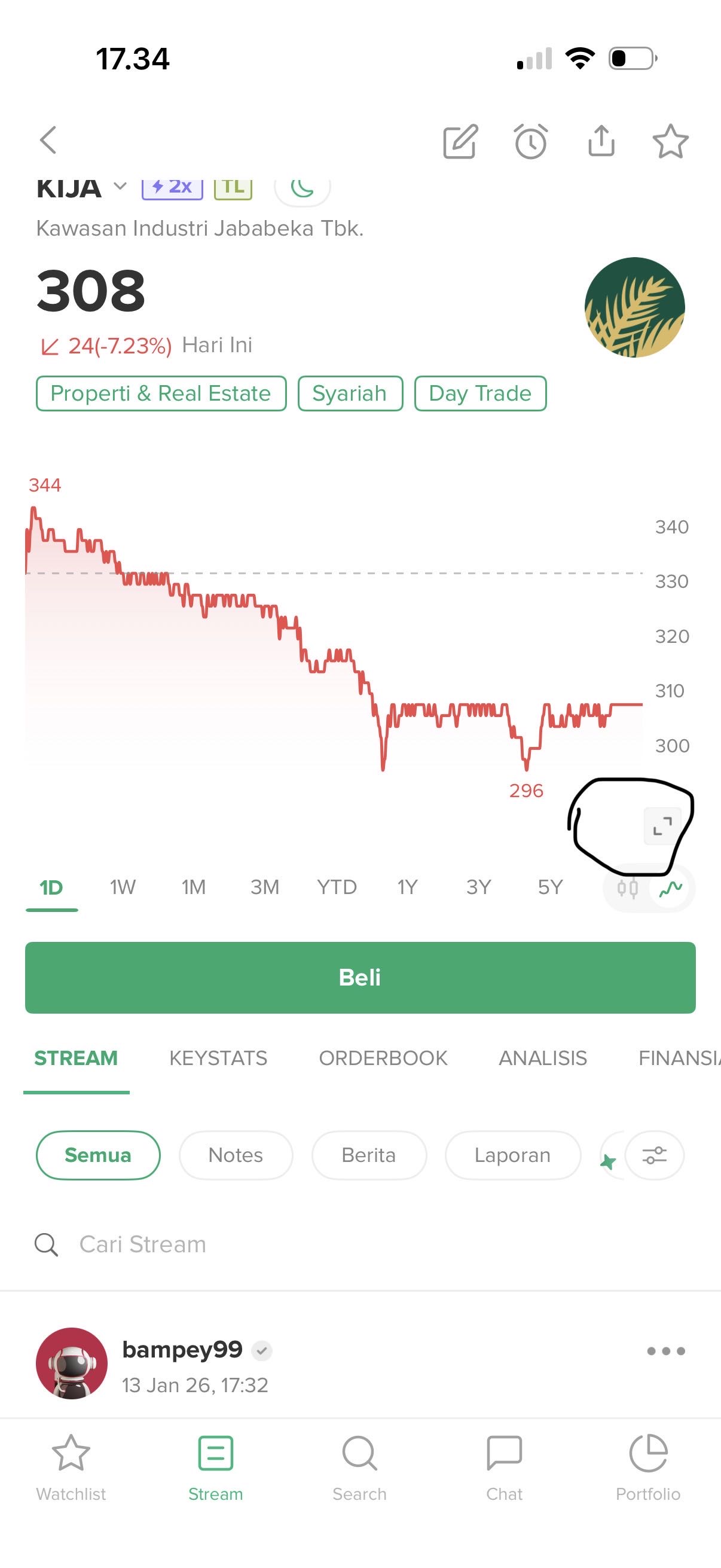Add KIJA to watchlist with star icon
This screenshot has width=721, height=1568.
click(x=671, y=142)
